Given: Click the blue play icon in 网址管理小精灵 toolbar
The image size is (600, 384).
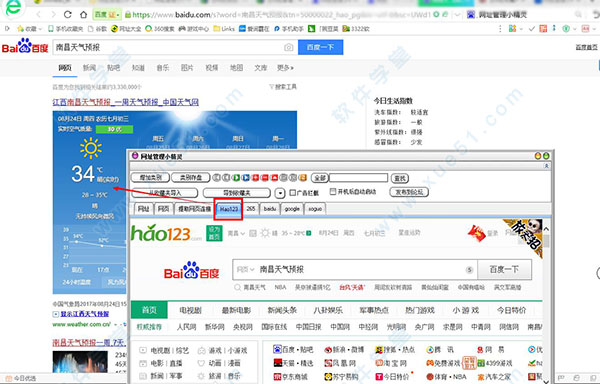Looking at the screenshot, I should pyautogui.click(x=246, y=177).
